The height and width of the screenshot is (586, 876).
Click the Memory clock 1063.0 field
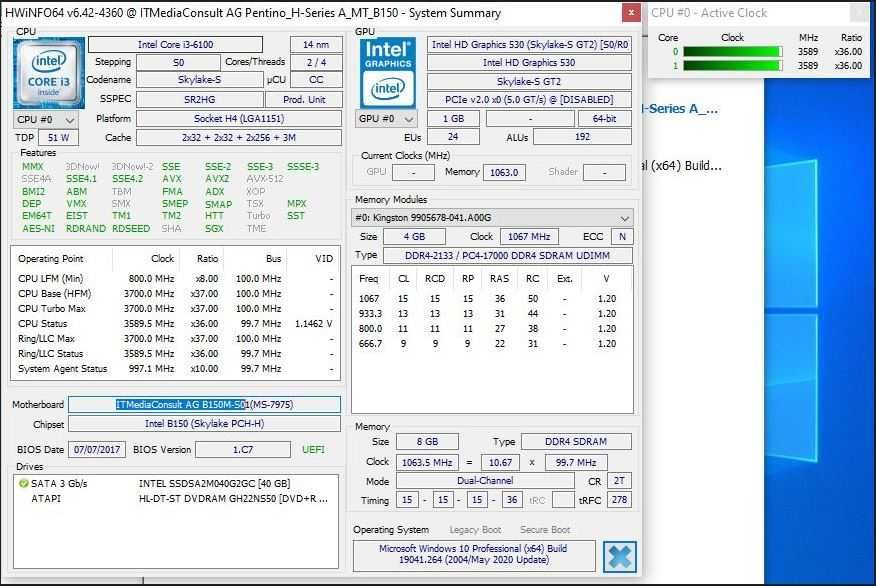tap(504, 173)
